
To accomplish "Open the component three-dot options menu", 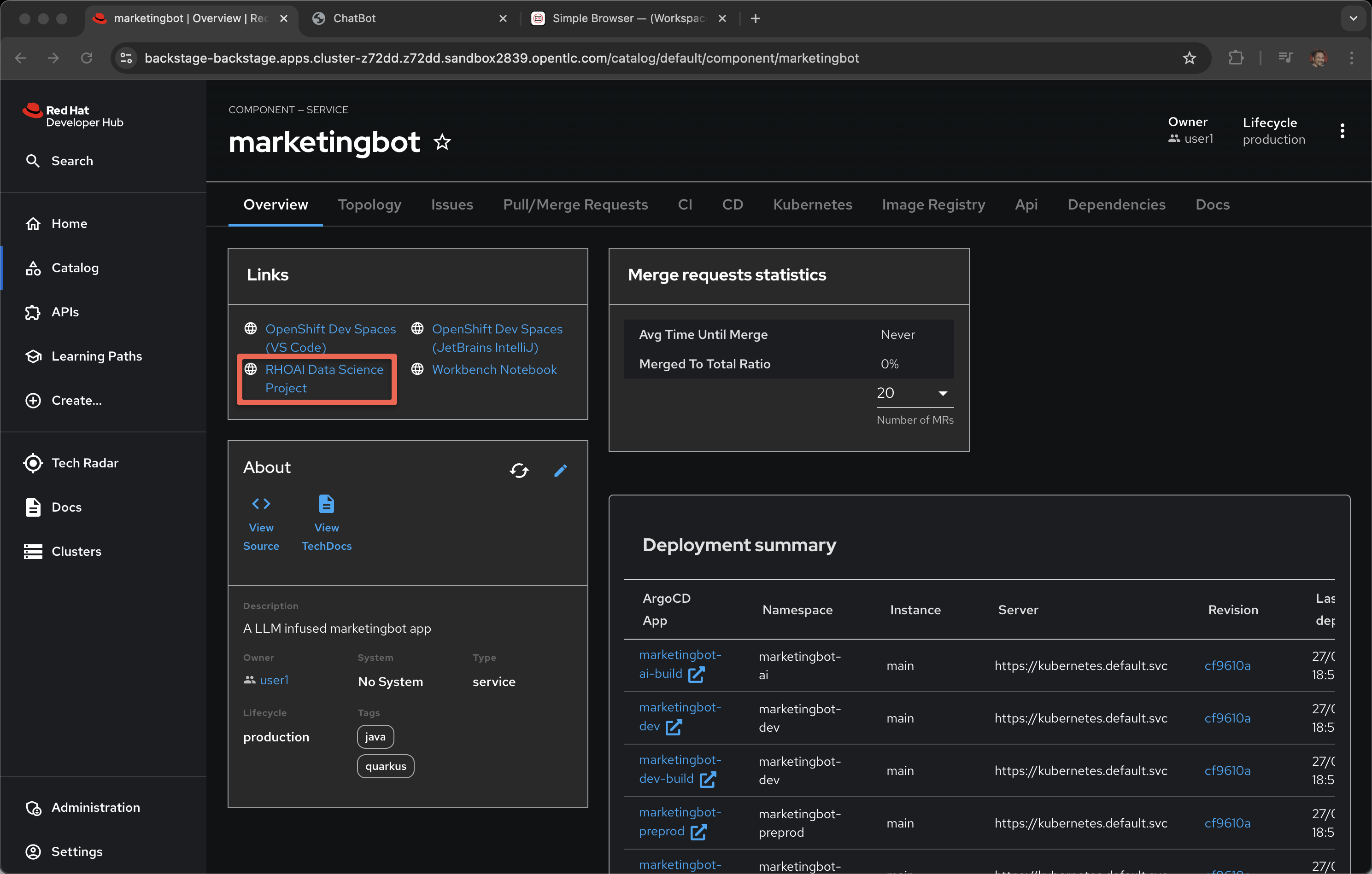I will point(1343,131).
